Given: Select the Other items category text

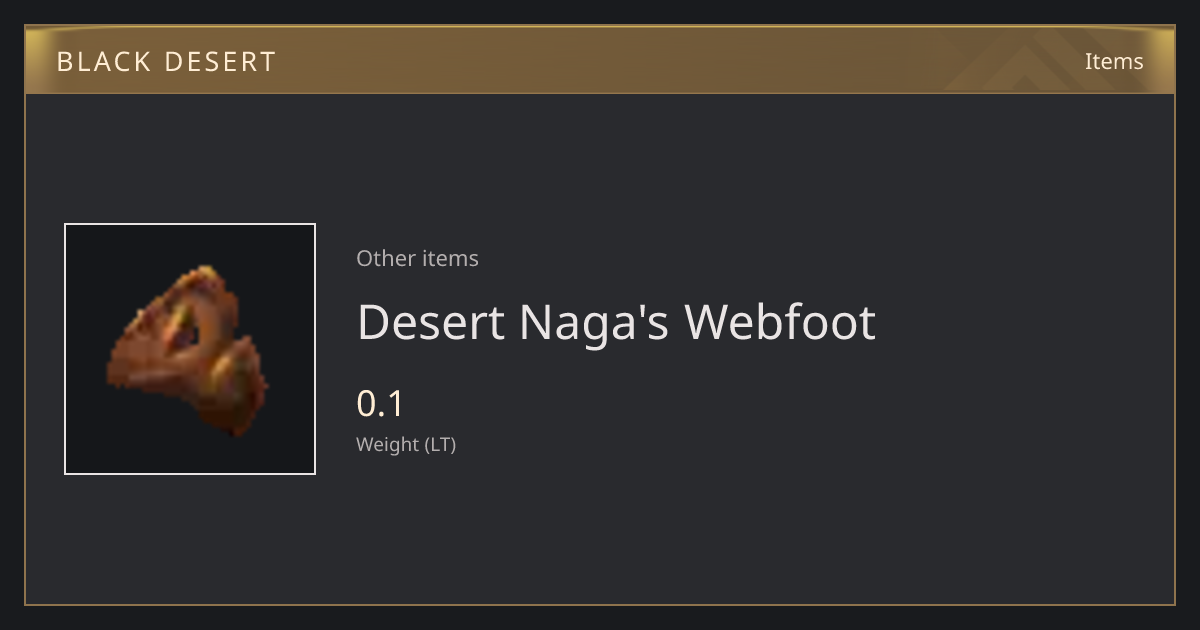Looking at the screenshot, I should tap(417, 258).
